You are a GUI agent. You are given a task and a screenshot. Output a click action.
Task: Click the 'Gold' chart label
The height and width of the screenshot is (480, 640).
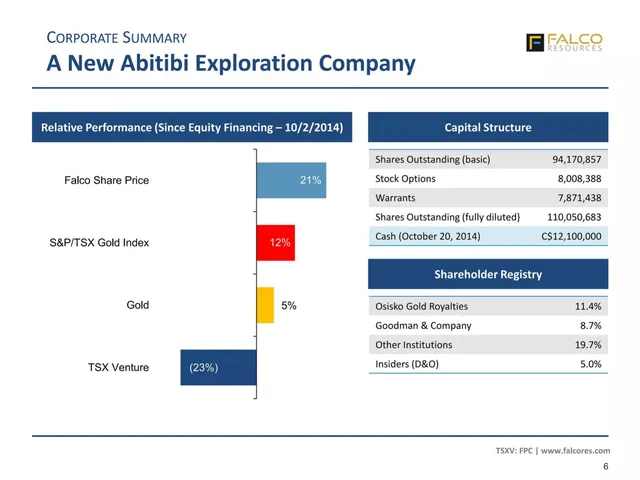(x=138, y=305)
